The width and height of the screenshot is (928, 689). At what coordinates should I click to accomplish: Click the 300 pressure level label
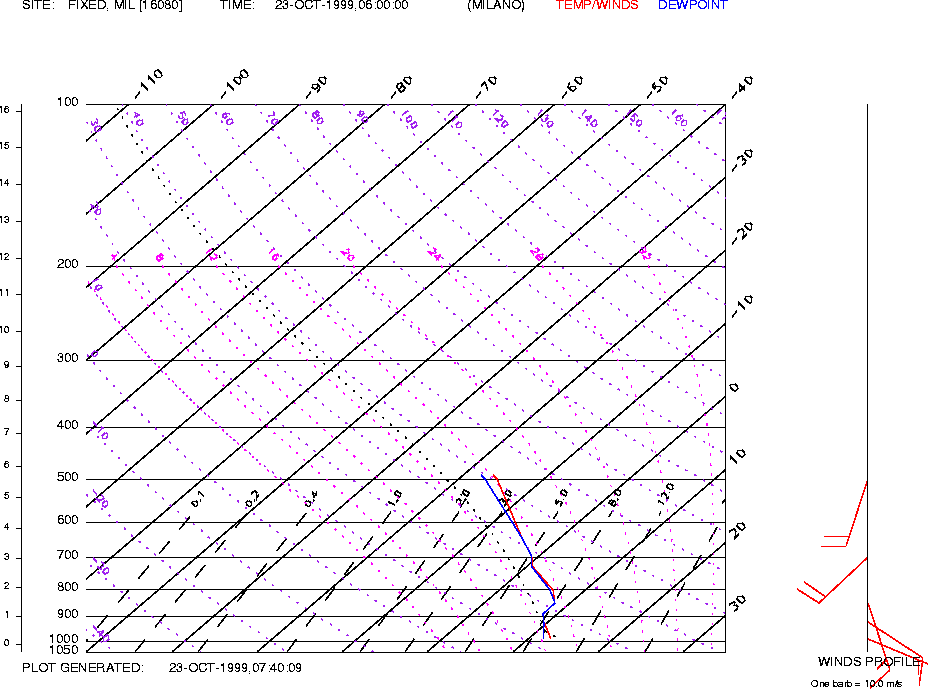coord(67,359)
